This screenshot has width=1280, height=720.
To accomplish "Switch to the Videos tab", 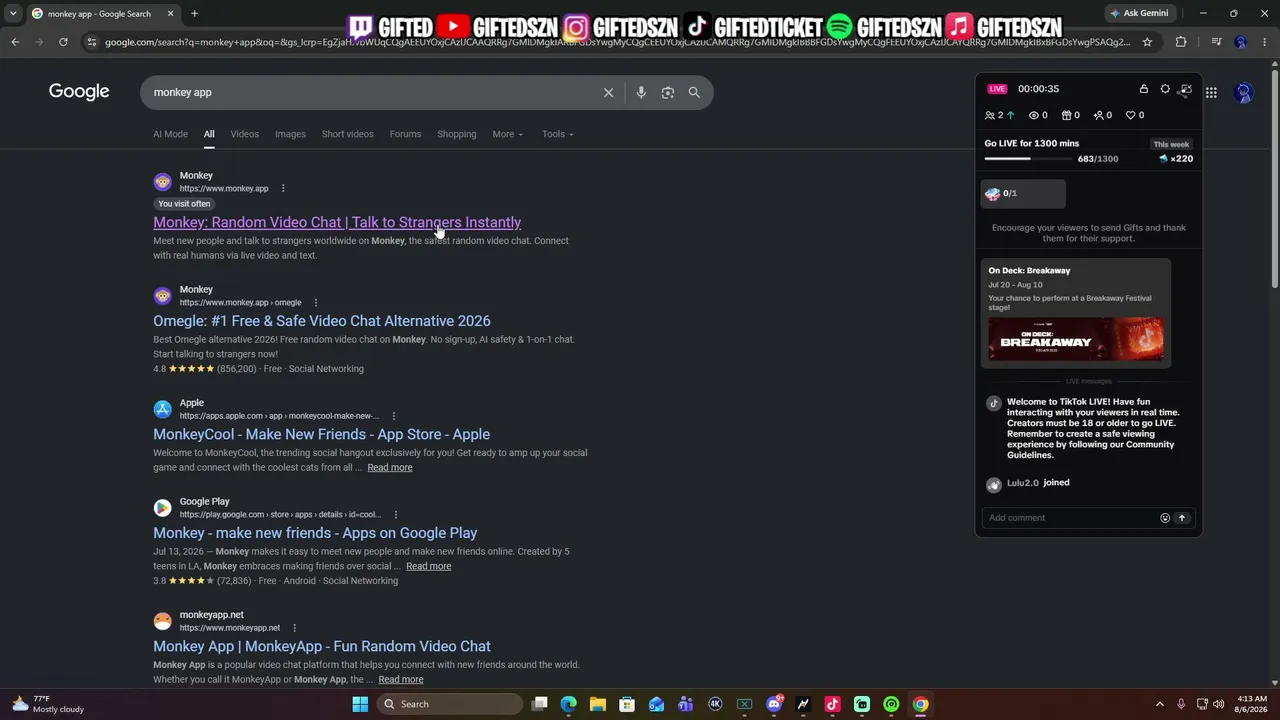I will (x=245, y=134).
